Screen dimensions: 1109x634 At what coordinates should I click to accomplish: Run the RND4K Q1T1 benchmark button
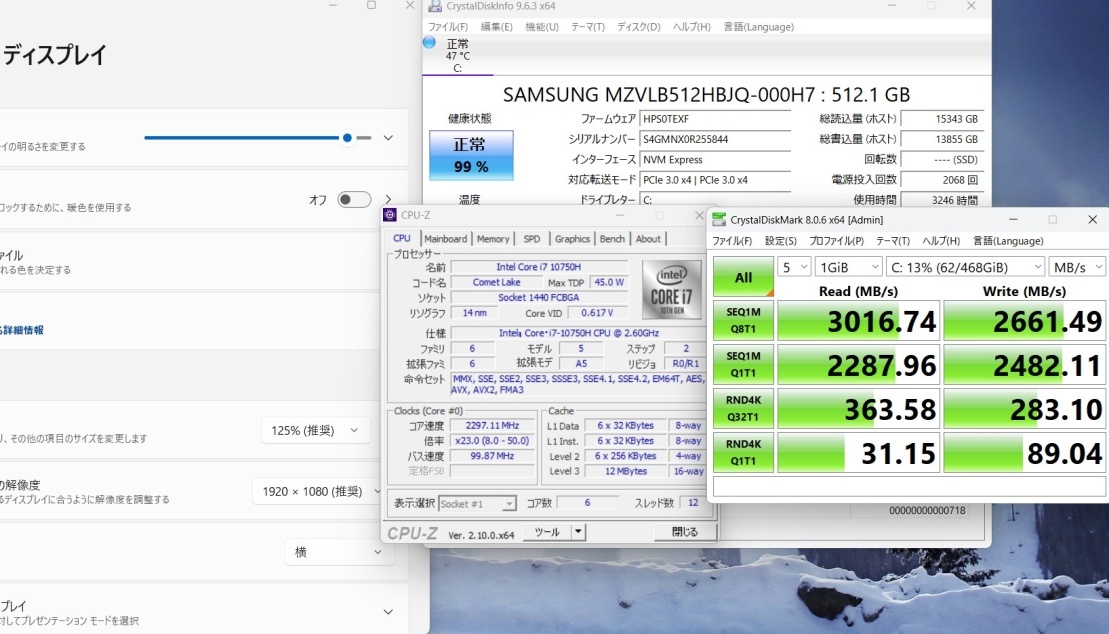743,452
